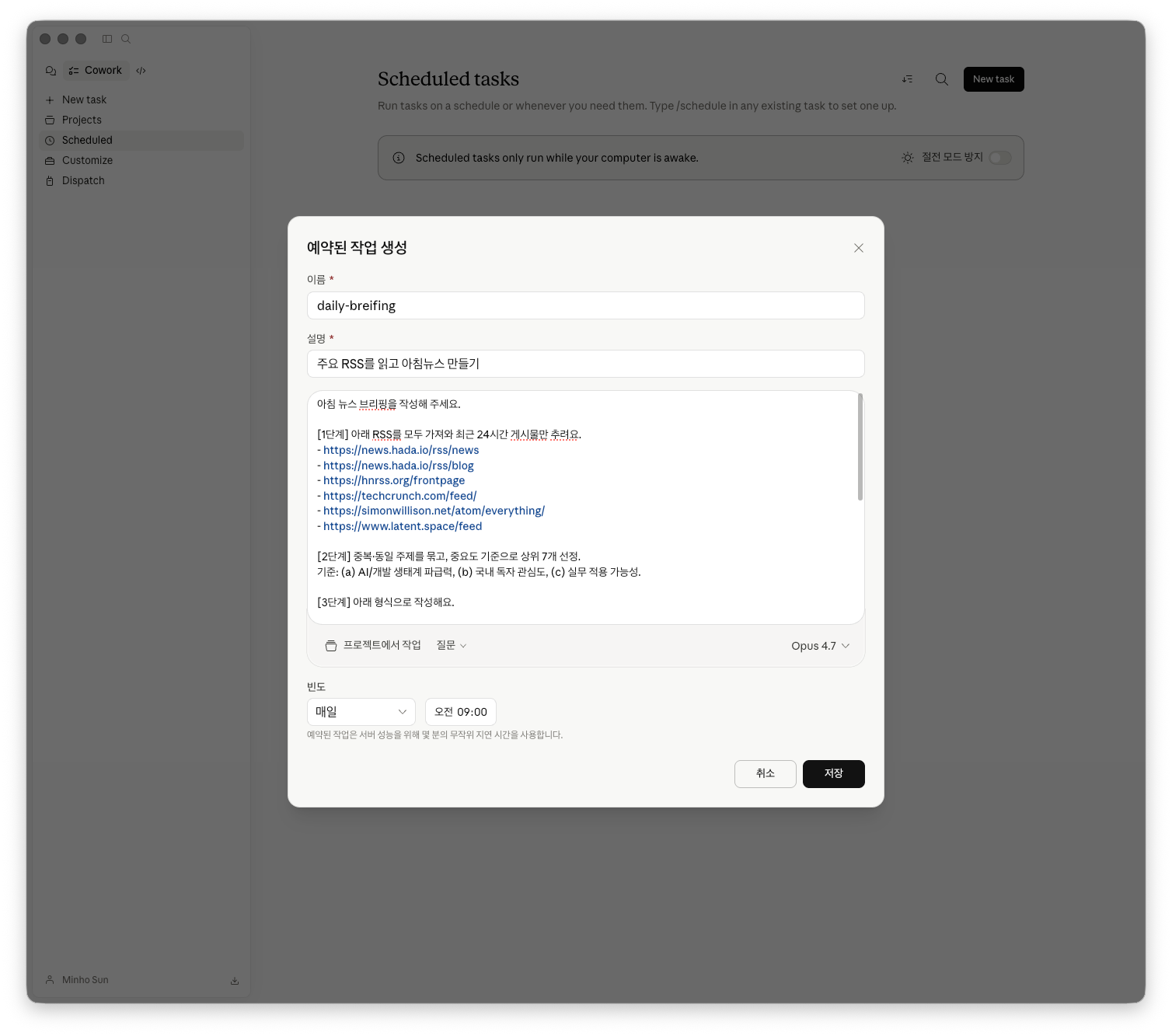
Task: Click the search icon in title bar
Action: point(126,39)
